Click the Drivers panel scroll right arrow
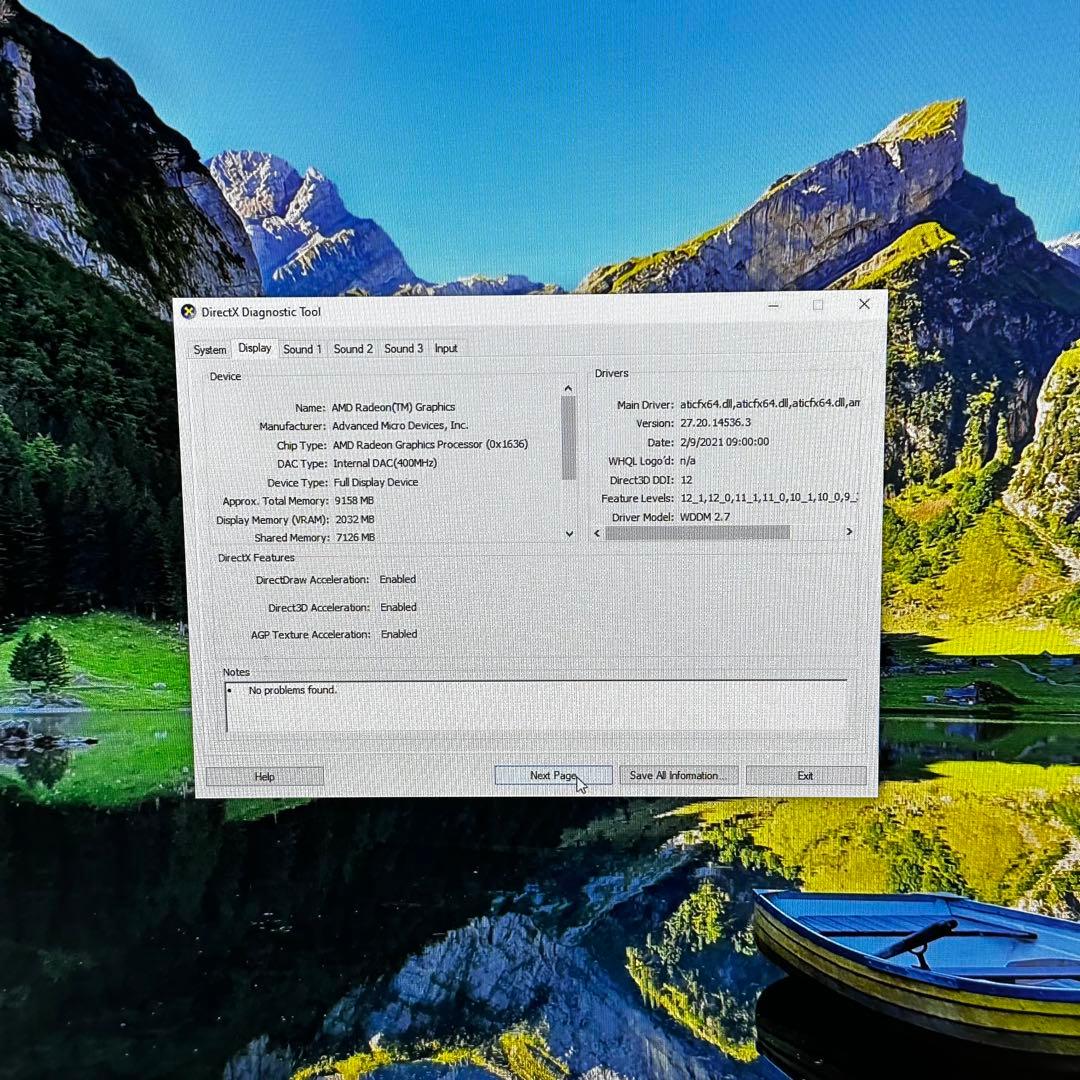 pos(849,532)
